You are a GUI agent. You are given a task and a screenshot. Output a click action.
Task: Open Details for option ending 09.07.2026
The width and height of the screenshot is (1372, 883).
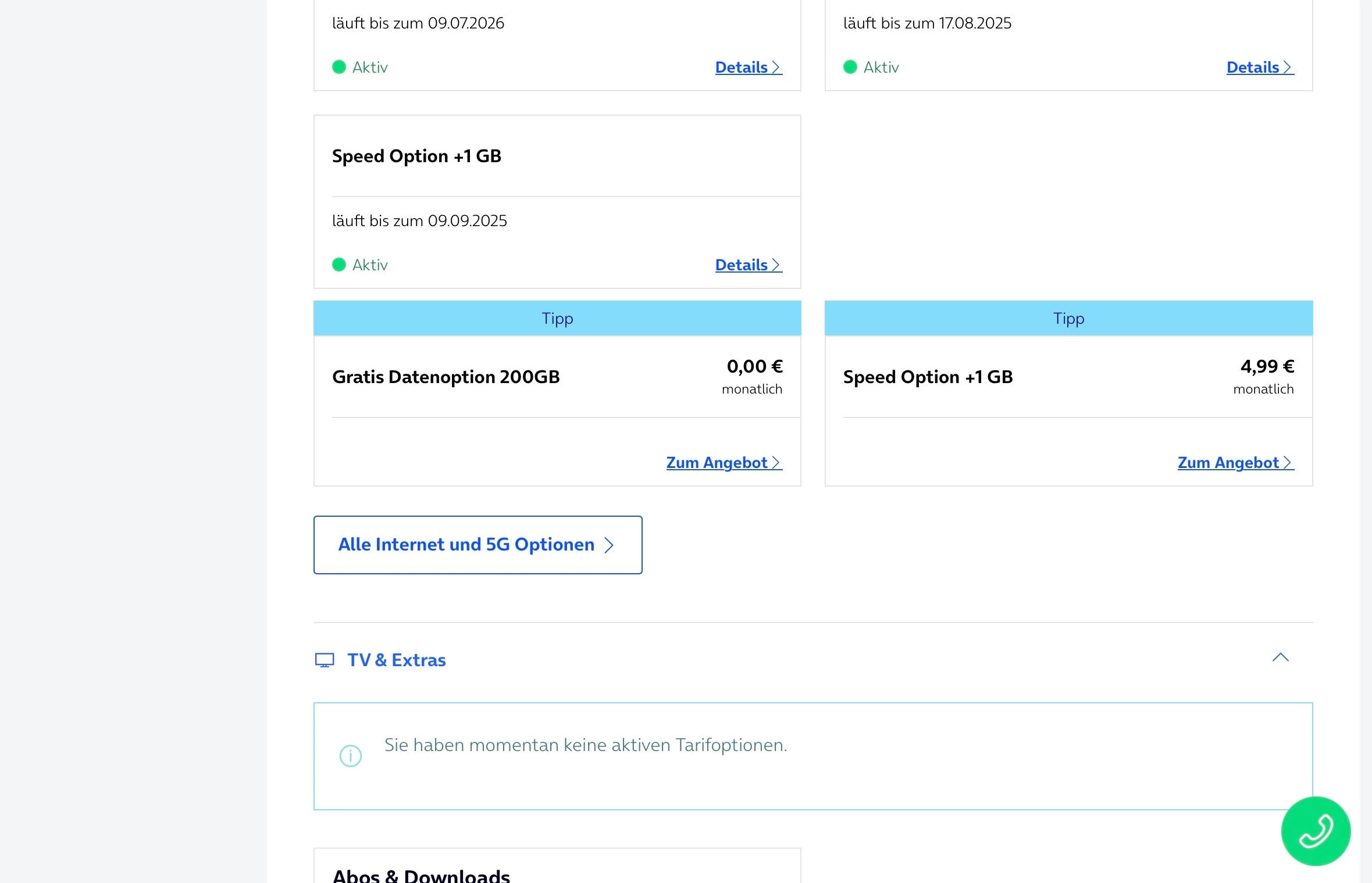tap(748, 67)
